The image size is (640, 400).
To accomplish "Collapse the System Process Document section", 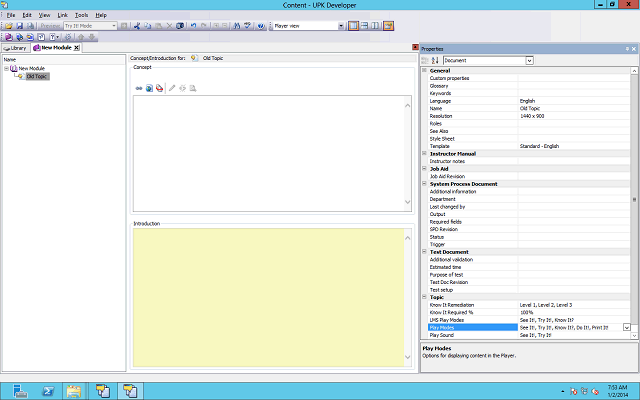I will pyautogui.click(x=424, y=184).
